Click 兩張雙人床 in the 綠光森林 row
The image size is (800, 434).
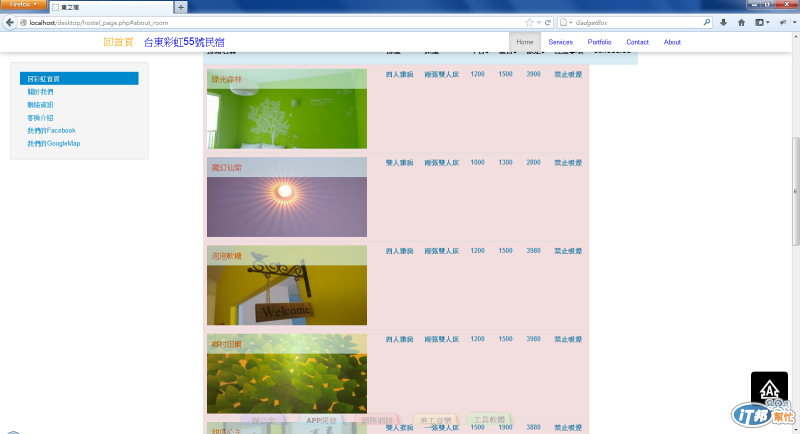coord(442,74)
